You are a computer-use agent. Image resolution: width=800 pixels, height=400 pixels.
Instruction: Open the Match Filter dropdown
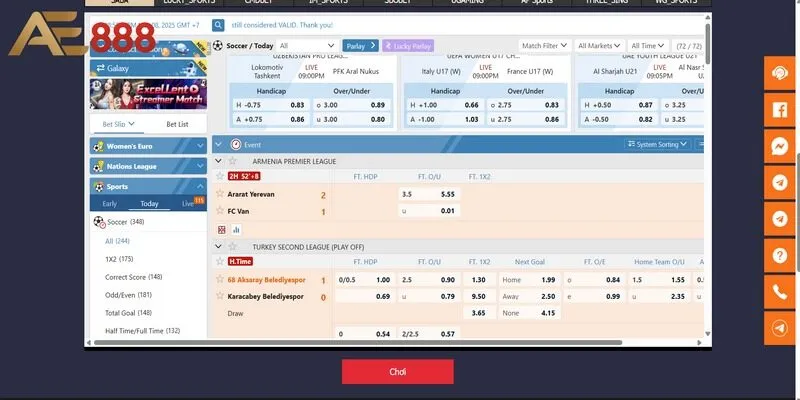(546, 46)
